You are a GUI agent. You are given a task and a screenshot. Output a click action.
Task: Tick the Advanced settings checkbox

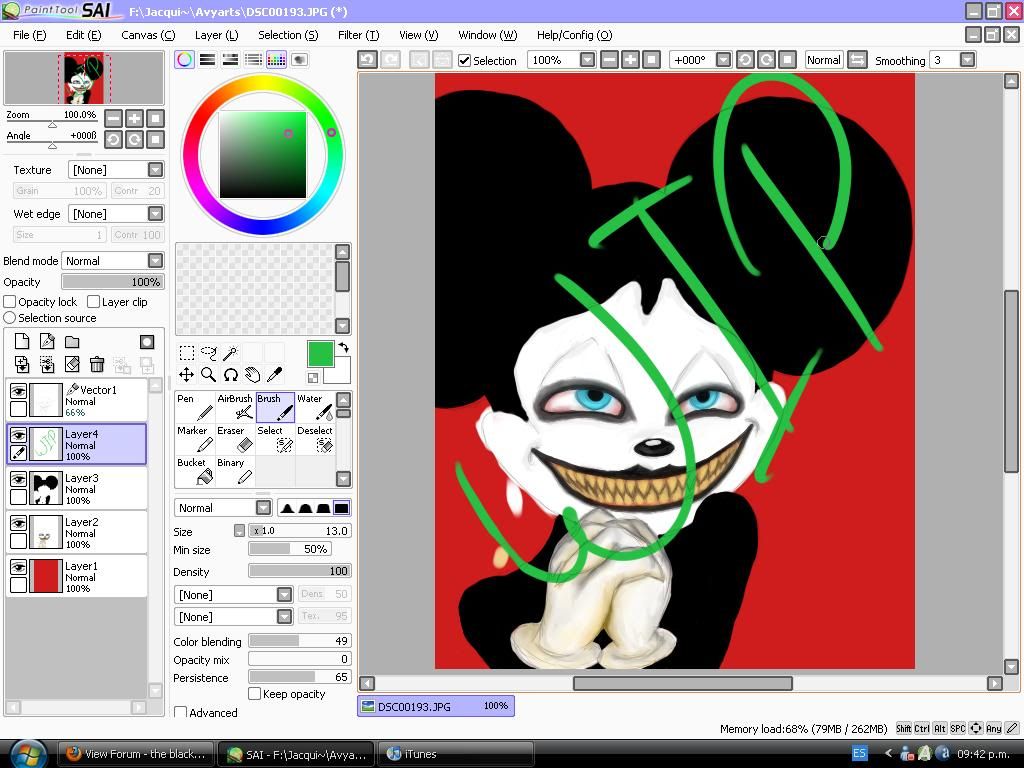tap(181, 712)
